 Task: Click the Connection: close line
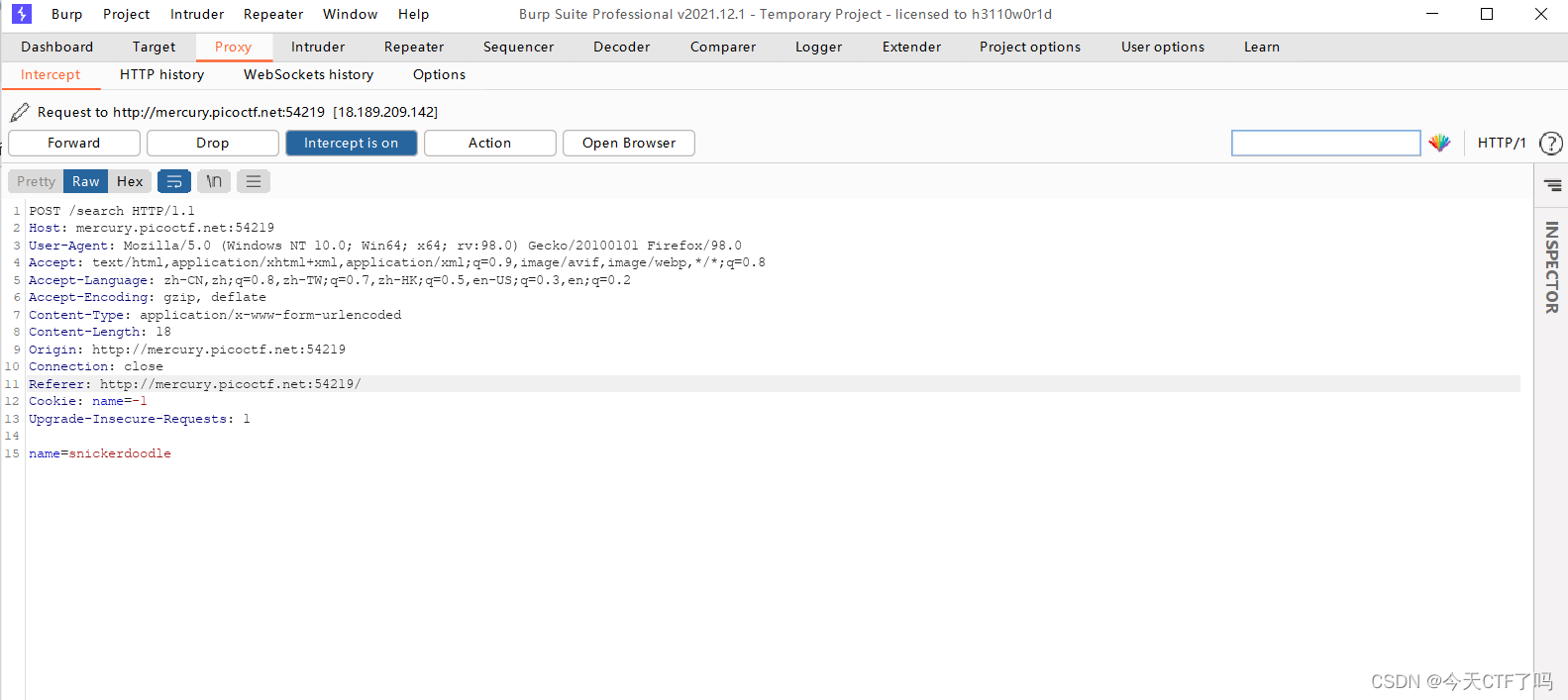(96, 366)
